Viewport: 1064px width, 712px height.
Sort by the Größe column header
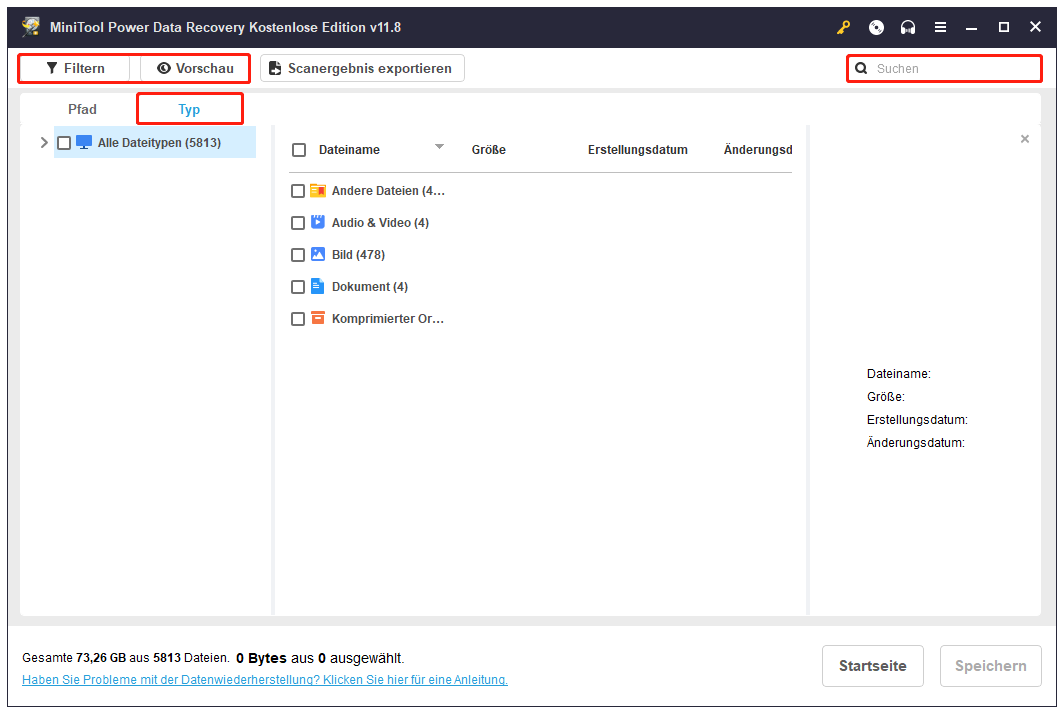[x=489, y=149]
